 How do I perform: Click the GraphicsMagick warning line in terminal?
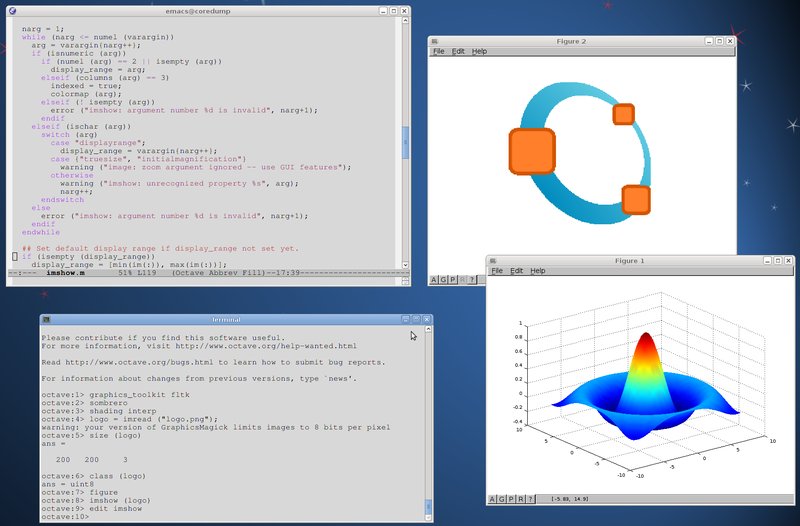click(x=216, y=428)
